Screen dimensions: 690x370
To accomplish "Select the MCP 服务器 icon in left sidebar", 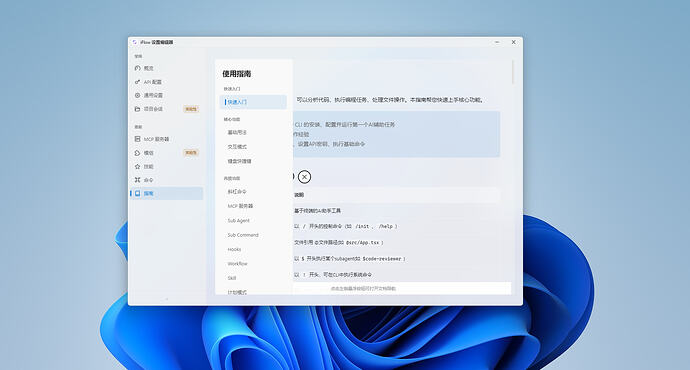I will point(137,139).
